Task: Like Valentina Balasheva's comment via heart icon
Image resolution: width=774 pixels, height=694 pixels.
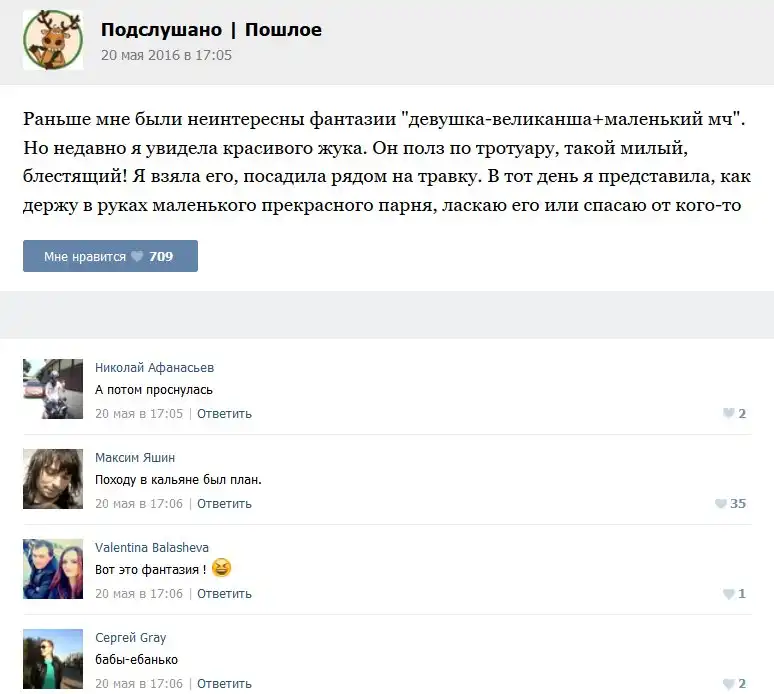Action: click(x=728, y=594)
